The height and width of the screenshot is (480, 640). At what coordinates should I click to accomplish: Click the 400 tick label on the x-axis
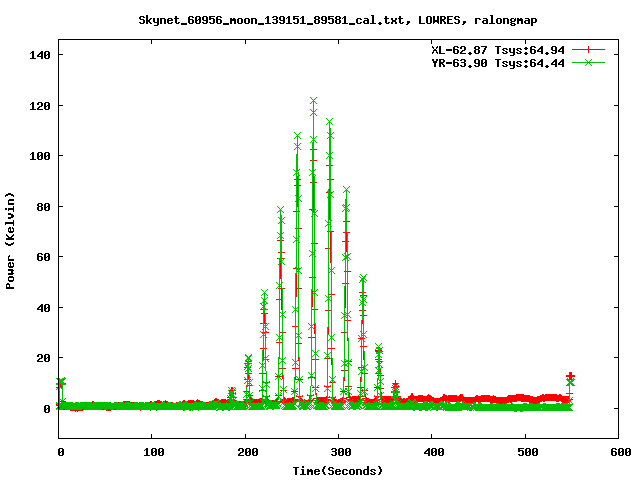tap(432, 453)
